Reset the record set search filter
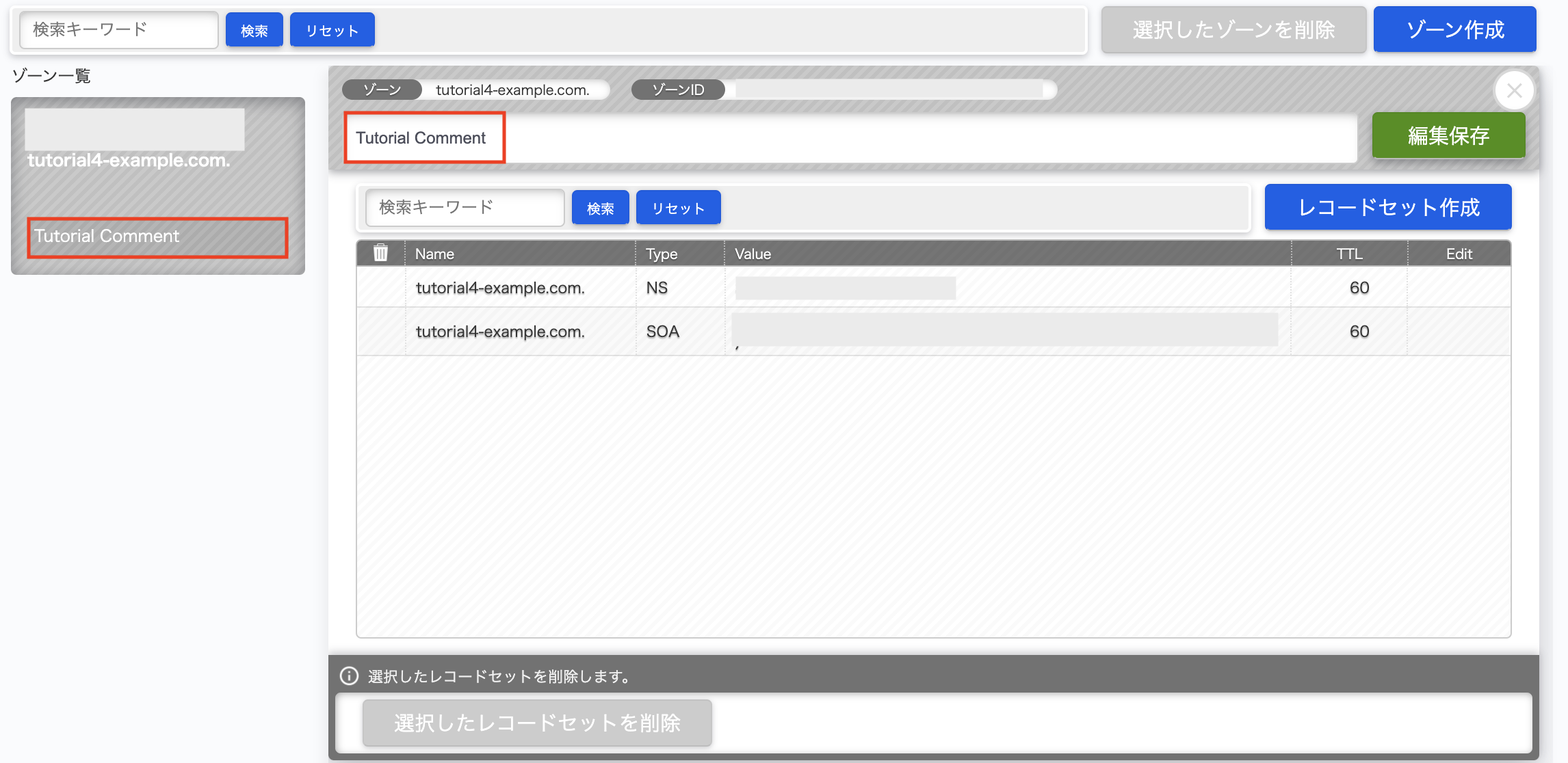 click(x=678, y=208)
